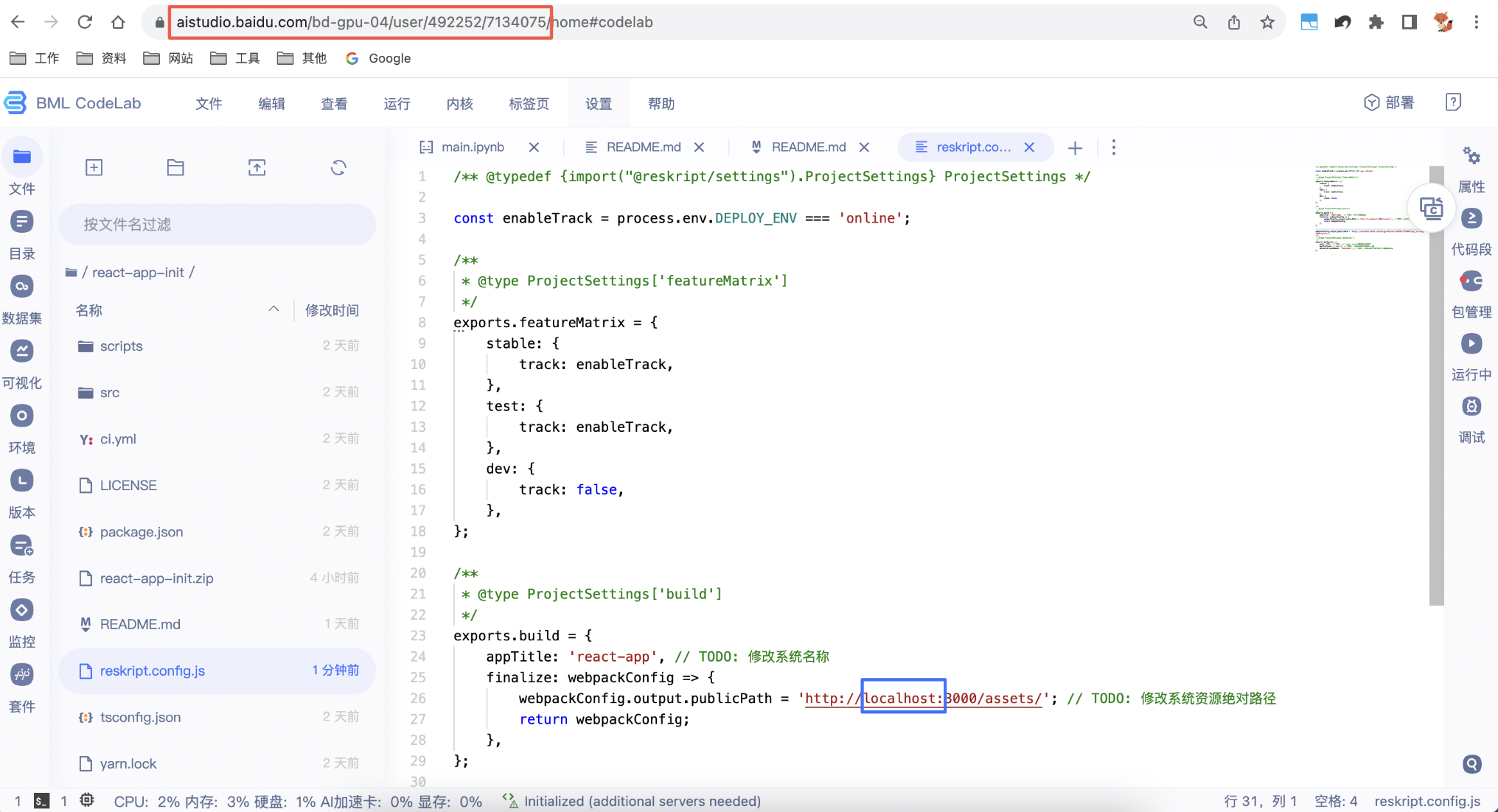Open the 工作 bookmarks folder
This screenshot has height=812, width=1498.
(x=35, y=58)
